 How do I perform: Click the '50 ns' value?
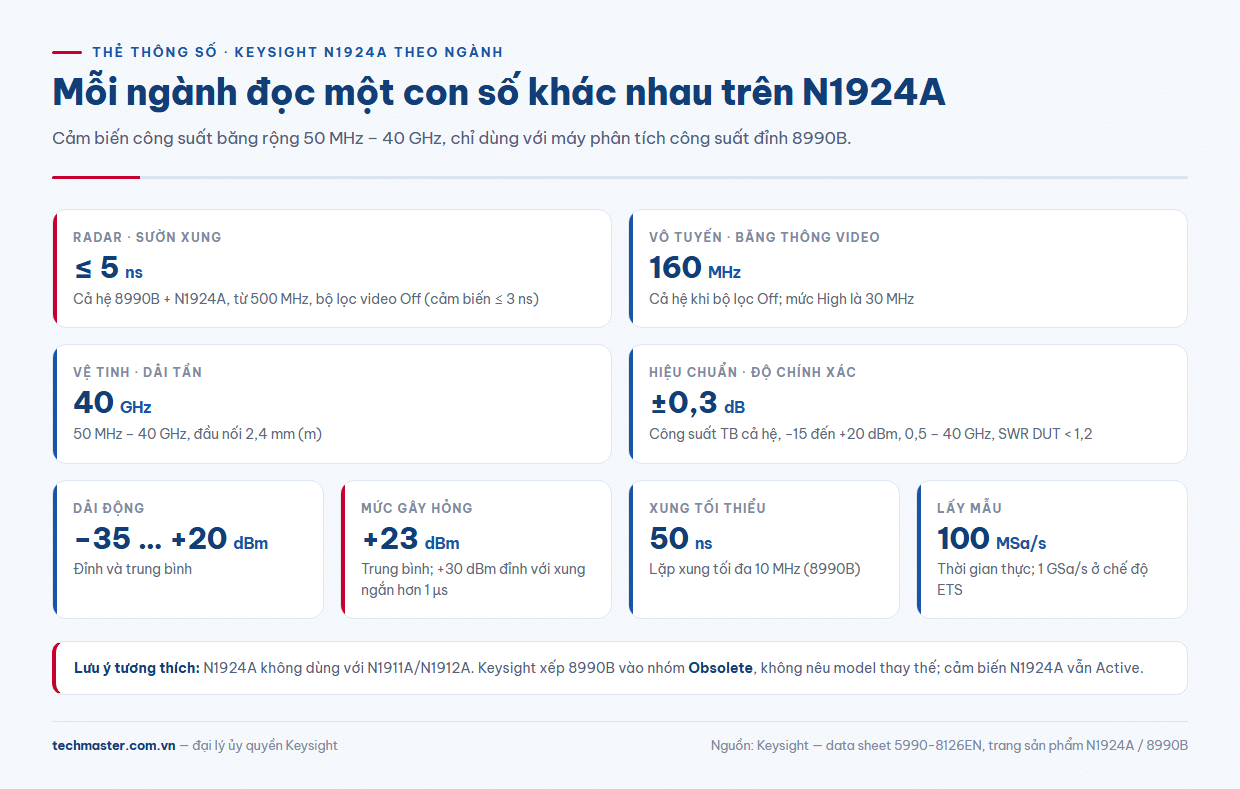[x=681, y=539]
